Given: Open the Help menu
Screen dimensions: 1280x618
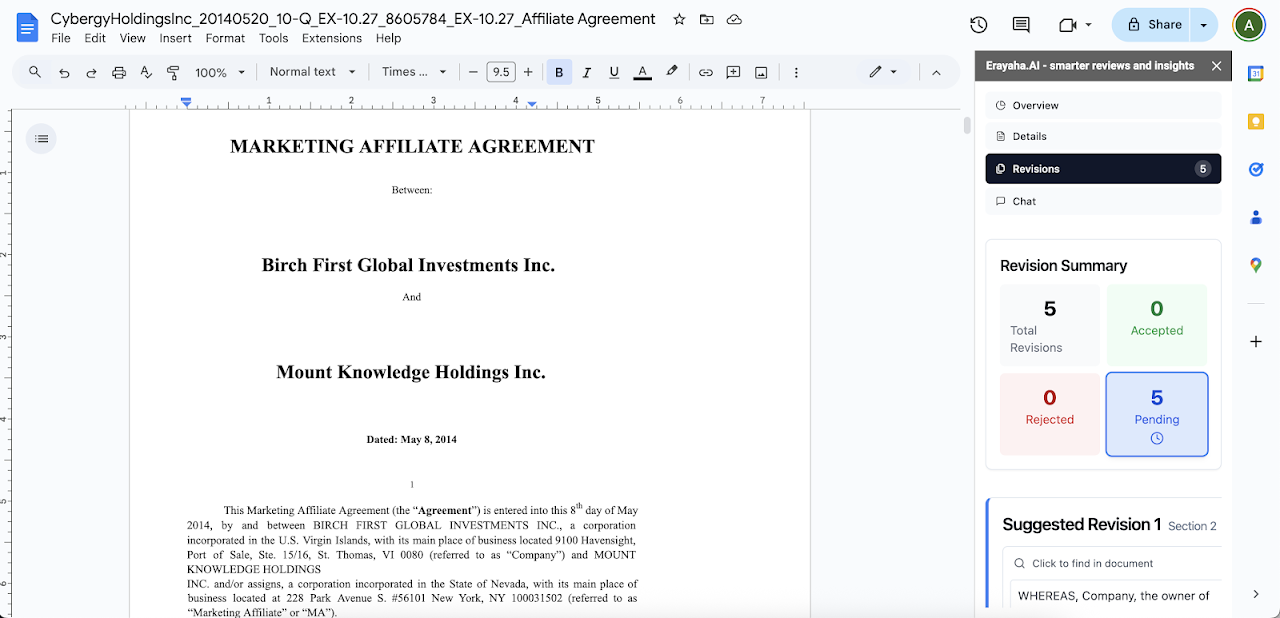Looking at the screenshot, I should click(388, 38).
